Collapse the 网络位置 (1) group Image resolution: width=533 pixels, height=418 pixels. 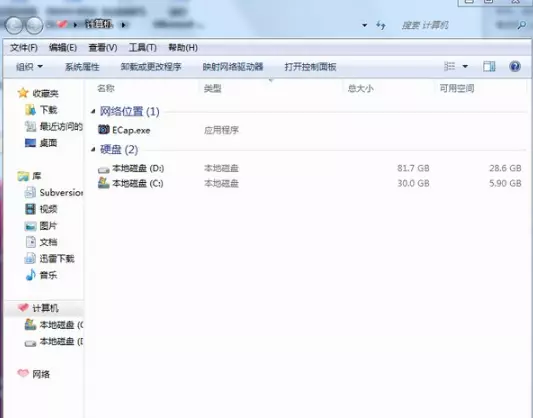pyautogui.click(x=93, y=111)
